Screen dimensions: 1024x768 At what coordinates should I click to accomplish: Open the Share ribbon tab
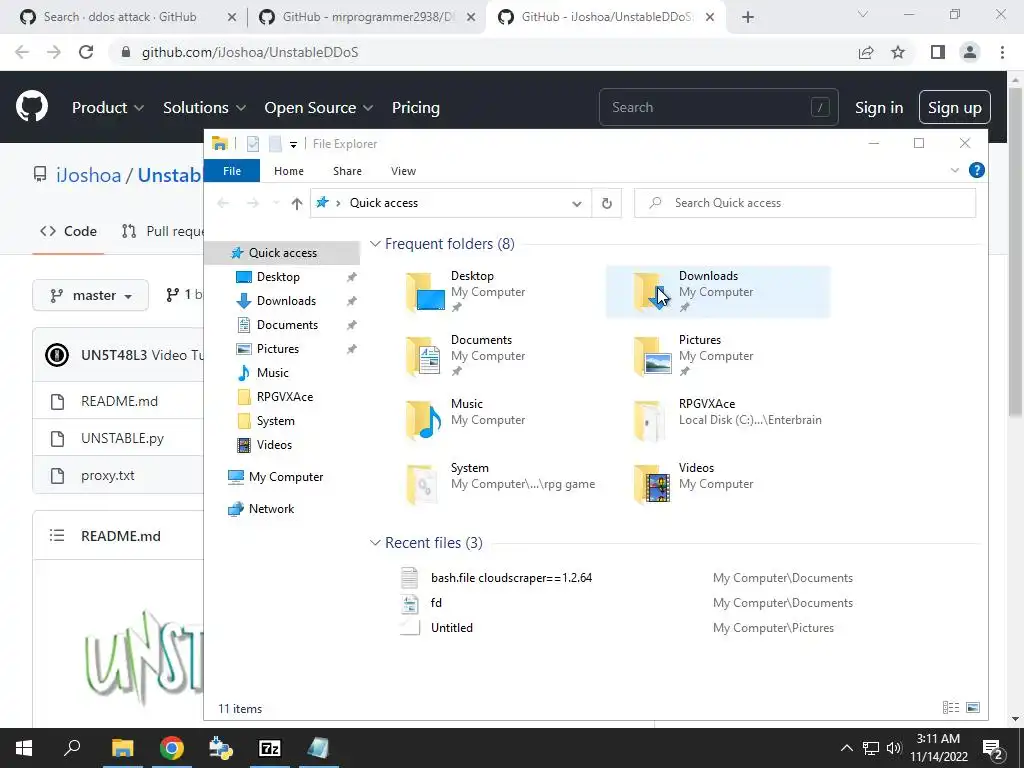coord(347,170)
